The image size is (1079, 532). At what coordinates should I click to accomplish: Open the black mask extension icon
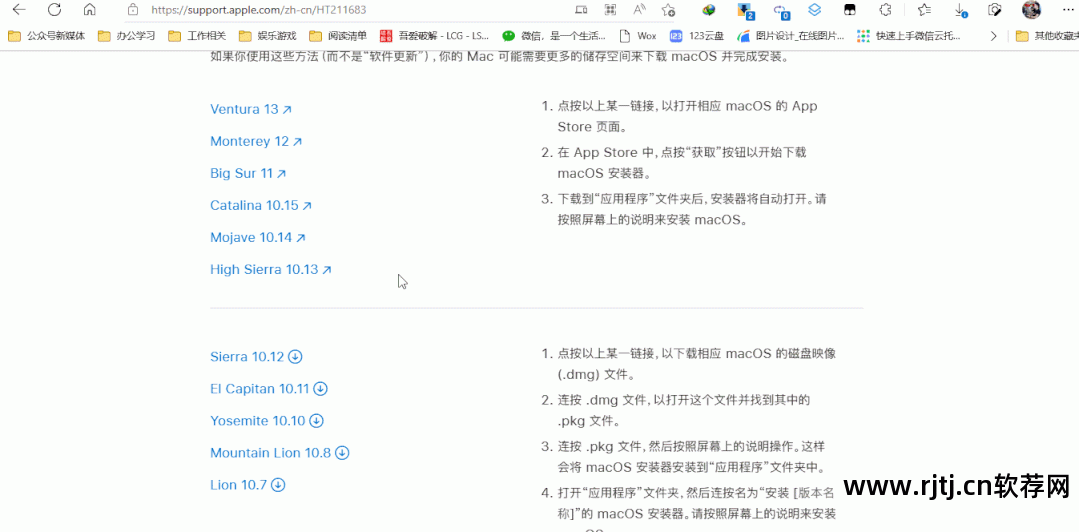[x=851, y=10]
